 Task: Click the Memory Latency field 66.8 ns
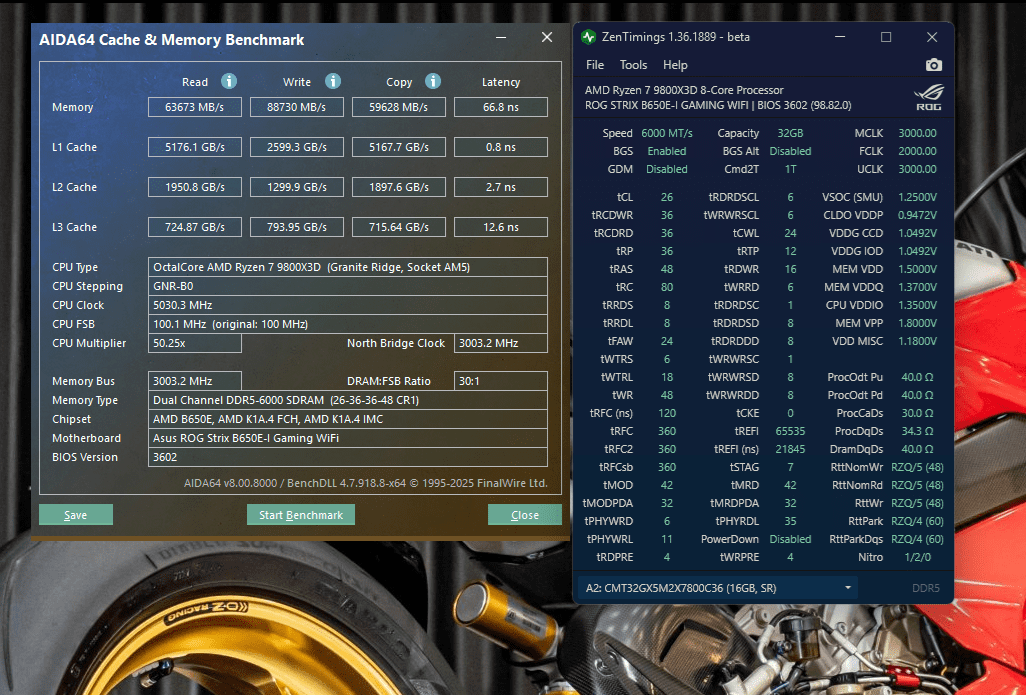(501, 107)
